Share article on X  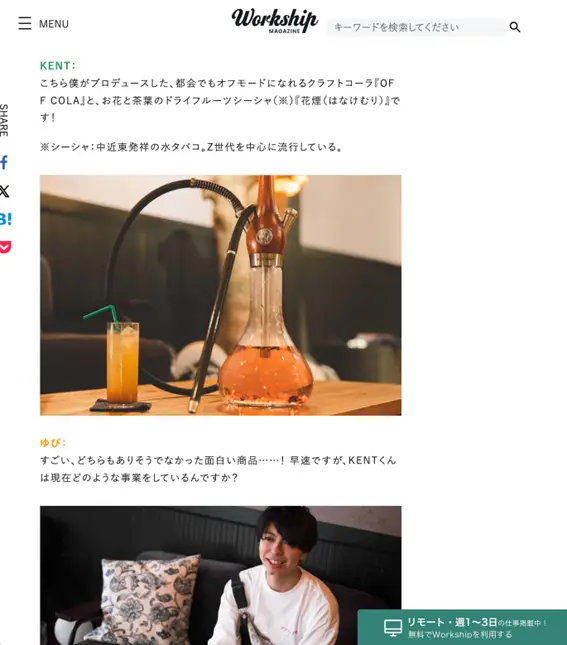pos(5,191)
